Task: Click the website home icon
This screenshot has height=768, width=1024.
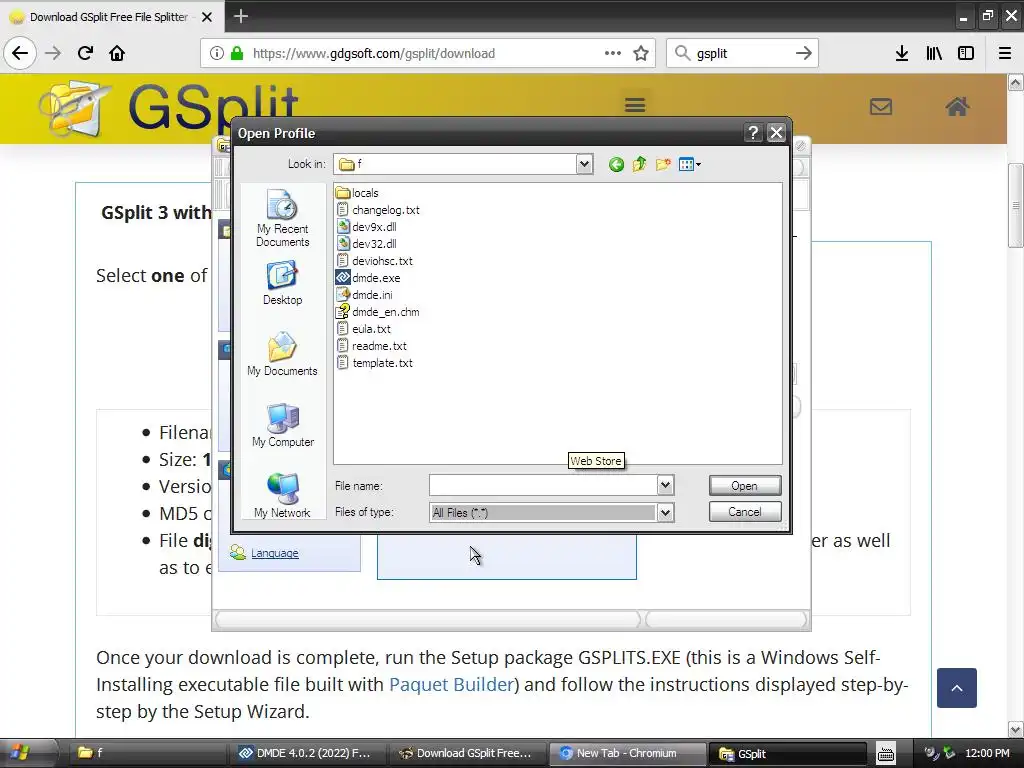Action: [957, 106]
